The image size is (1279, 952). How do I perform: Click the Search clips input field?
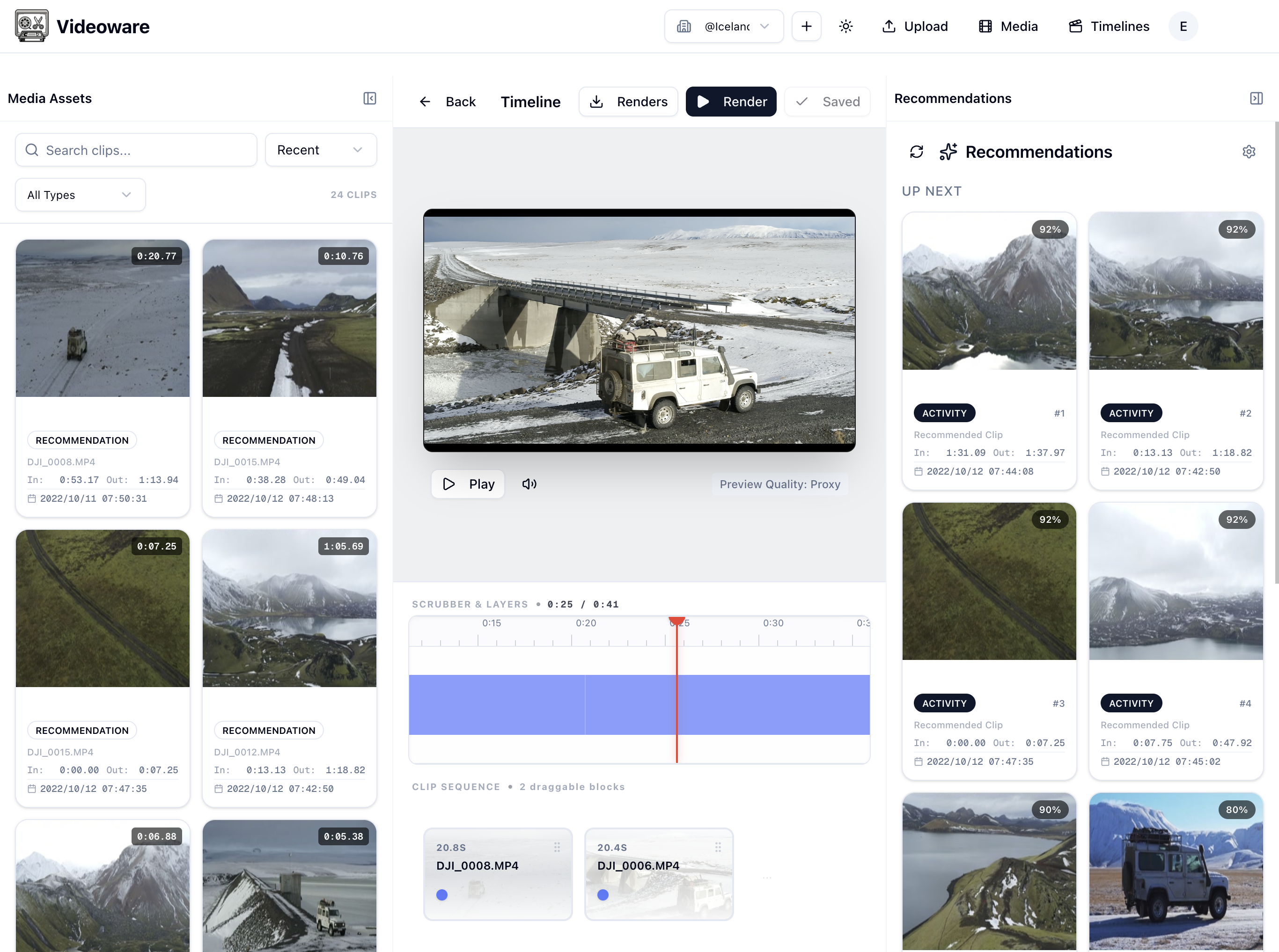(136, 150)
